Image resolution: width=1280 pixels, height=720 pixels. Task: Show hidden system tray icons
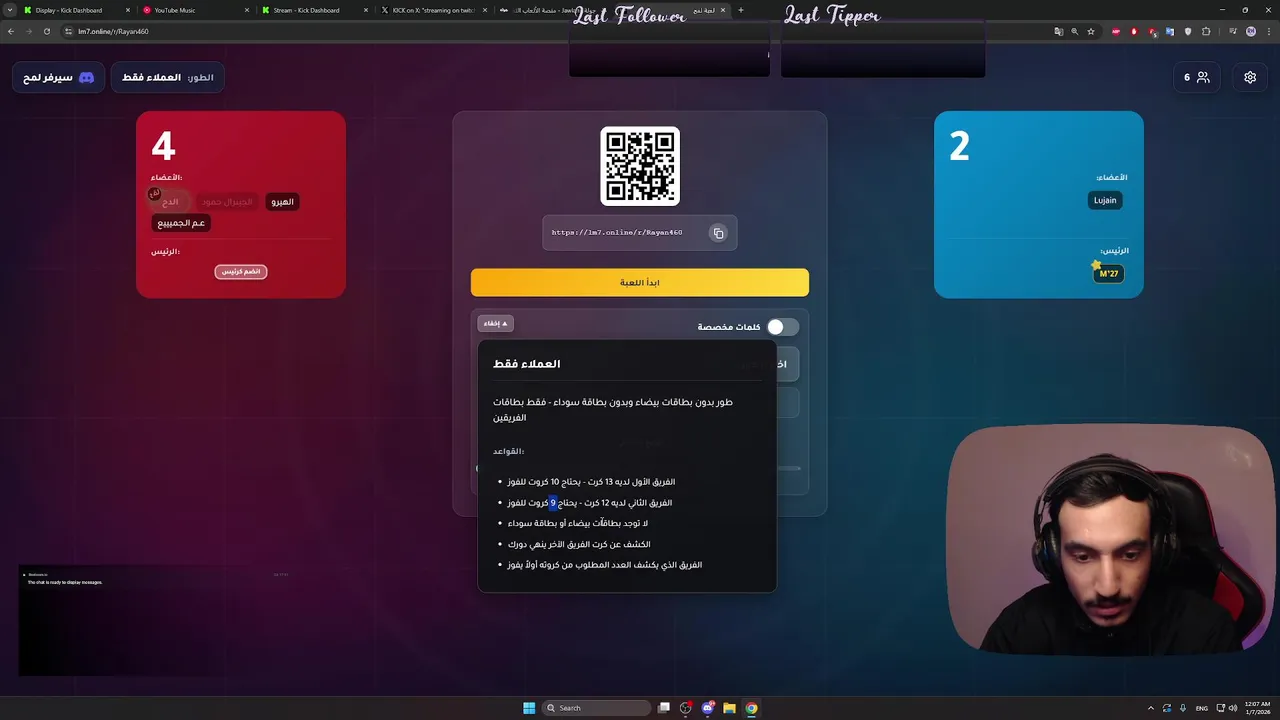[1150, 708]
